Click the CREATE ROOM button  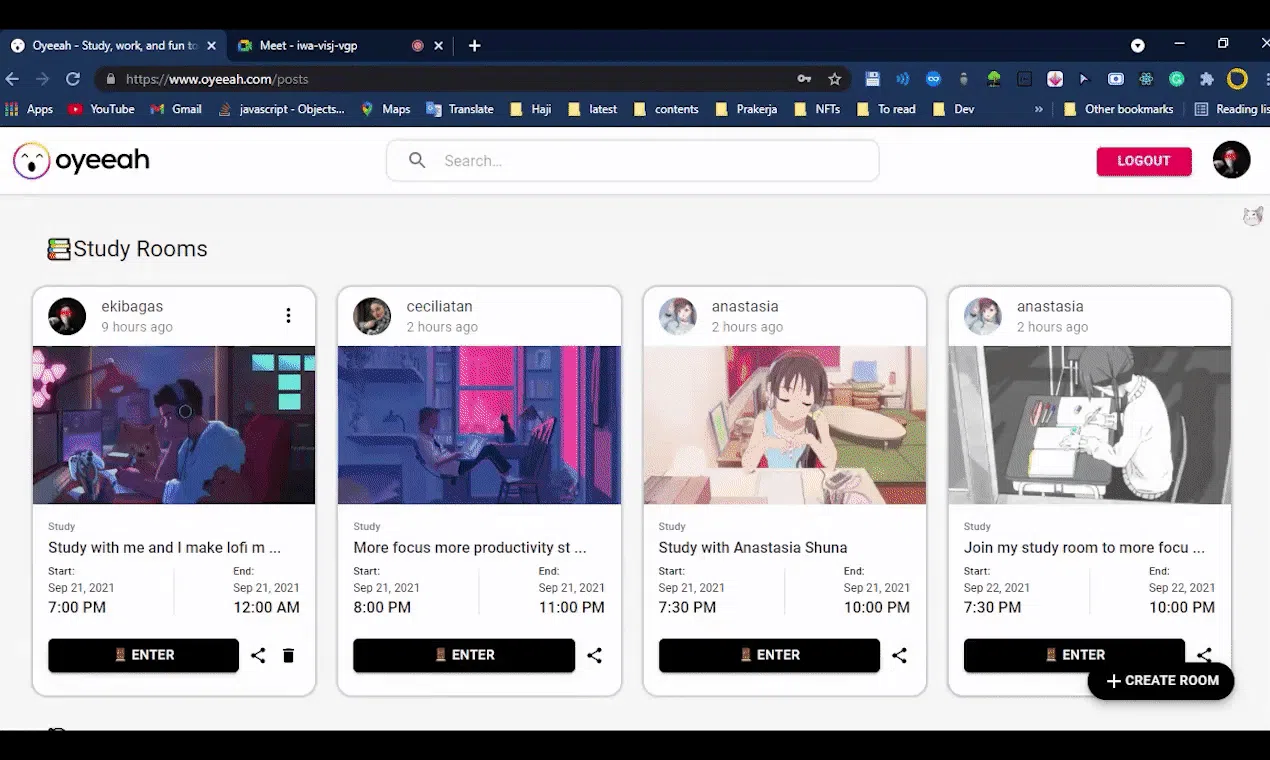1161,681
